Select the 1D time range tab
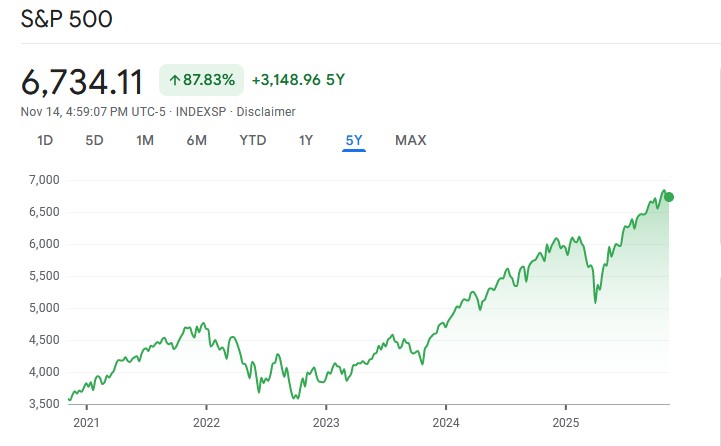The height and width of the screenshot is (446, 721). [x=45, y=140]
